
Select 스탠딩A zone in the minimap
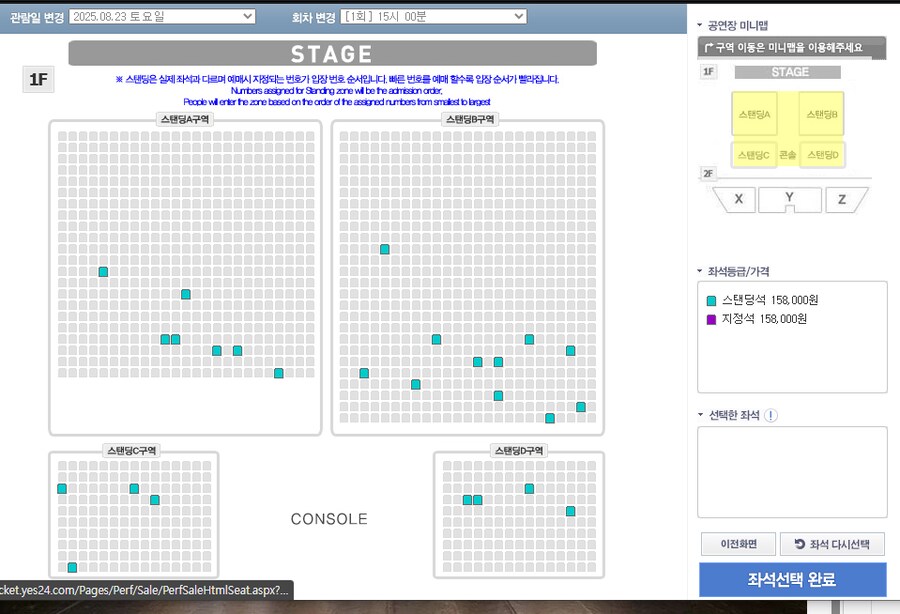click(755, 114)
